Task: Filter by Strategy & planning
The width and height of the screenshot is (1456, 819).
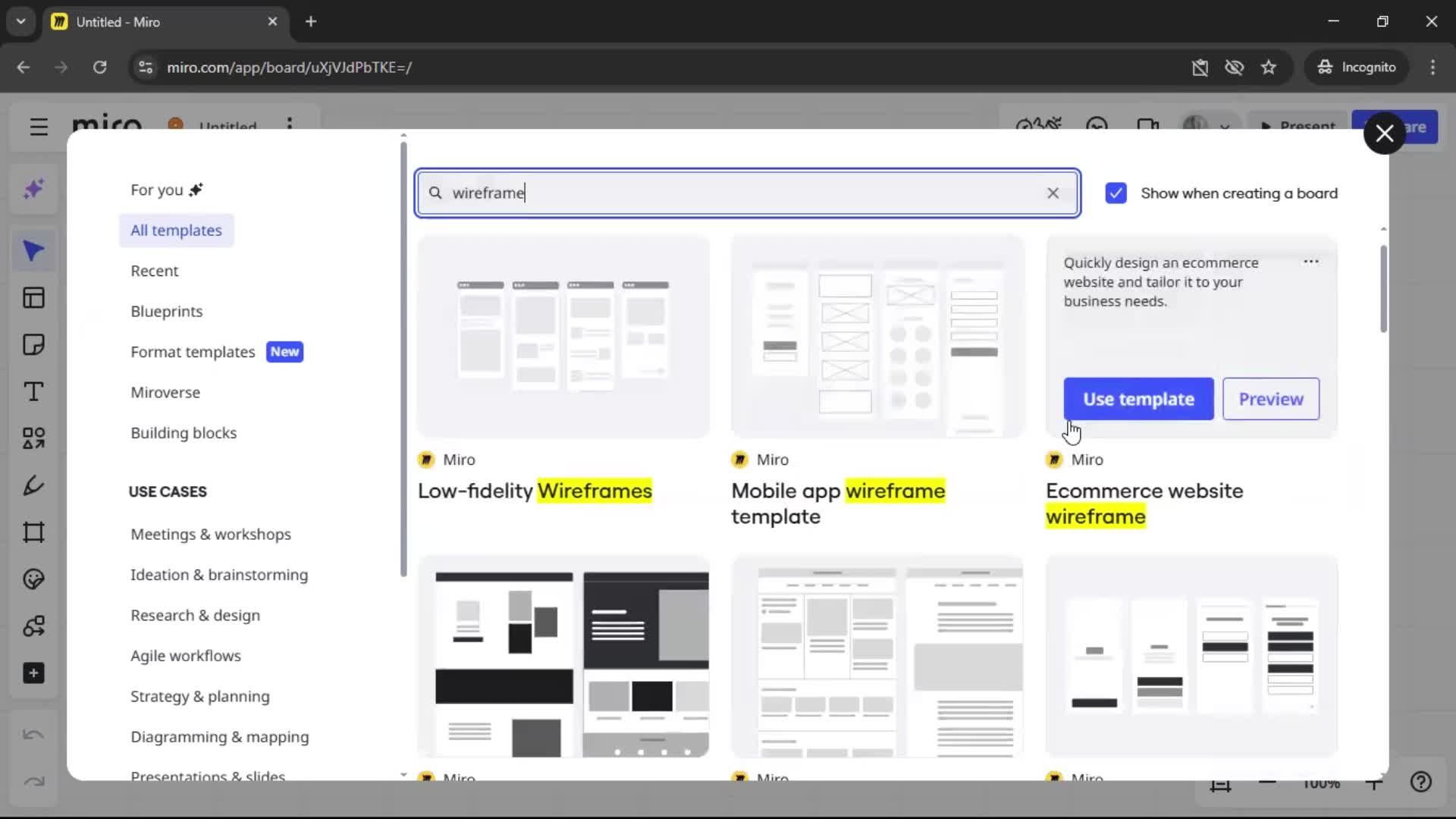Action: (199, 697)
